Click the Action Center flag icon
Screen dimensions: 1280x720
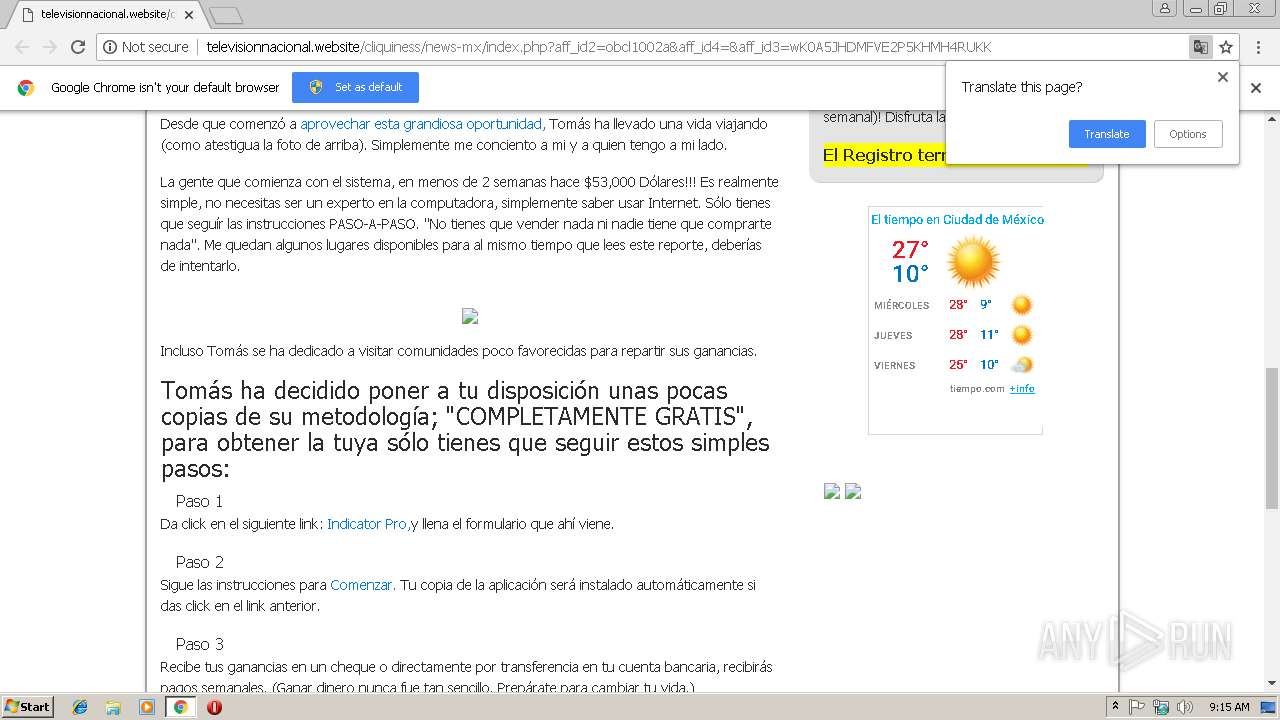coord(1137,707)
